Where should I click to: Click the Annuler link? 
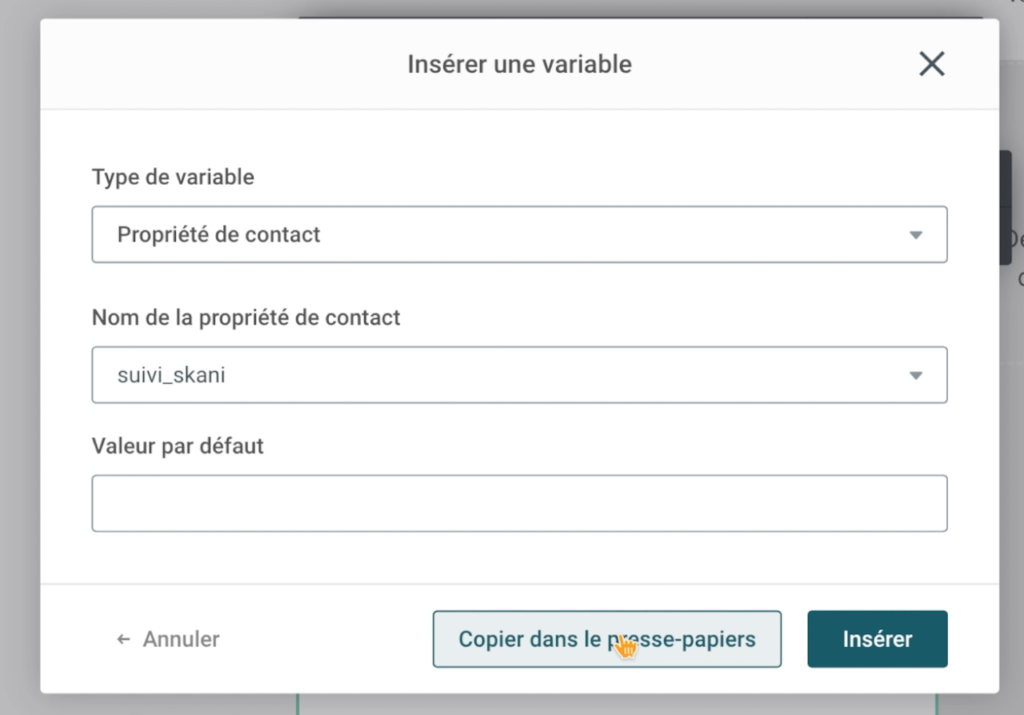pyautogui.click(x=181, y=639)
